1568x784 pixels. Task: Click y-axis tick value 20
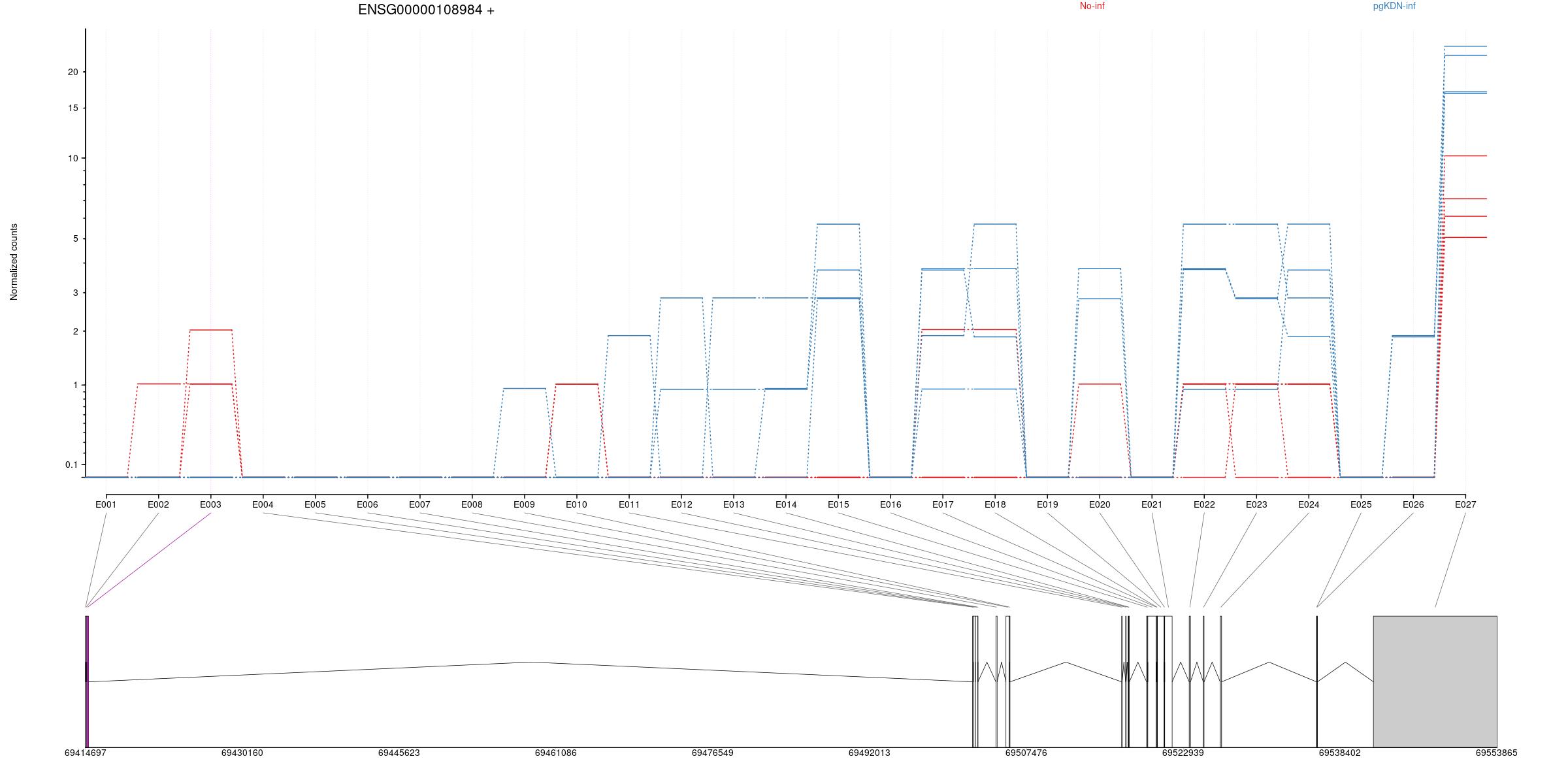(73, 73)
